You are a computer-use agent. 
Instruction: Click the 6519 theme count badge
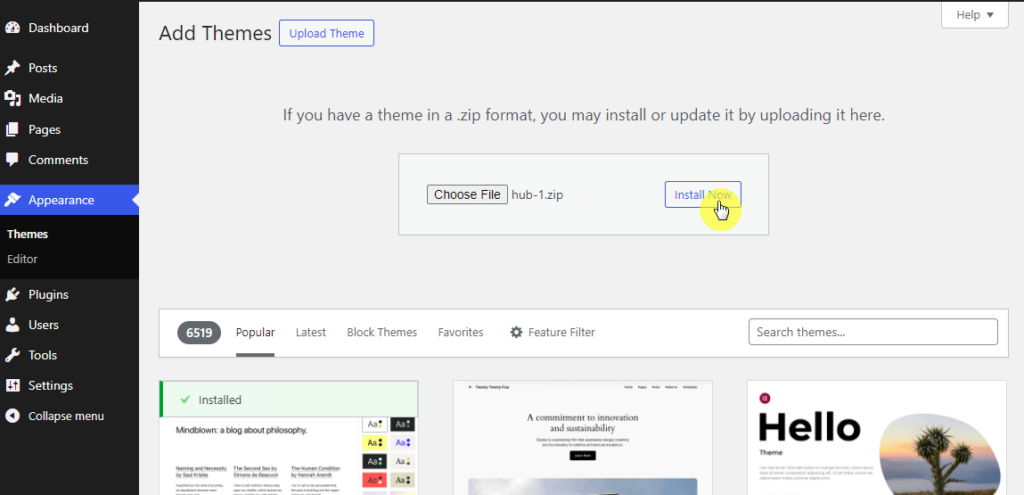point(199,332)
